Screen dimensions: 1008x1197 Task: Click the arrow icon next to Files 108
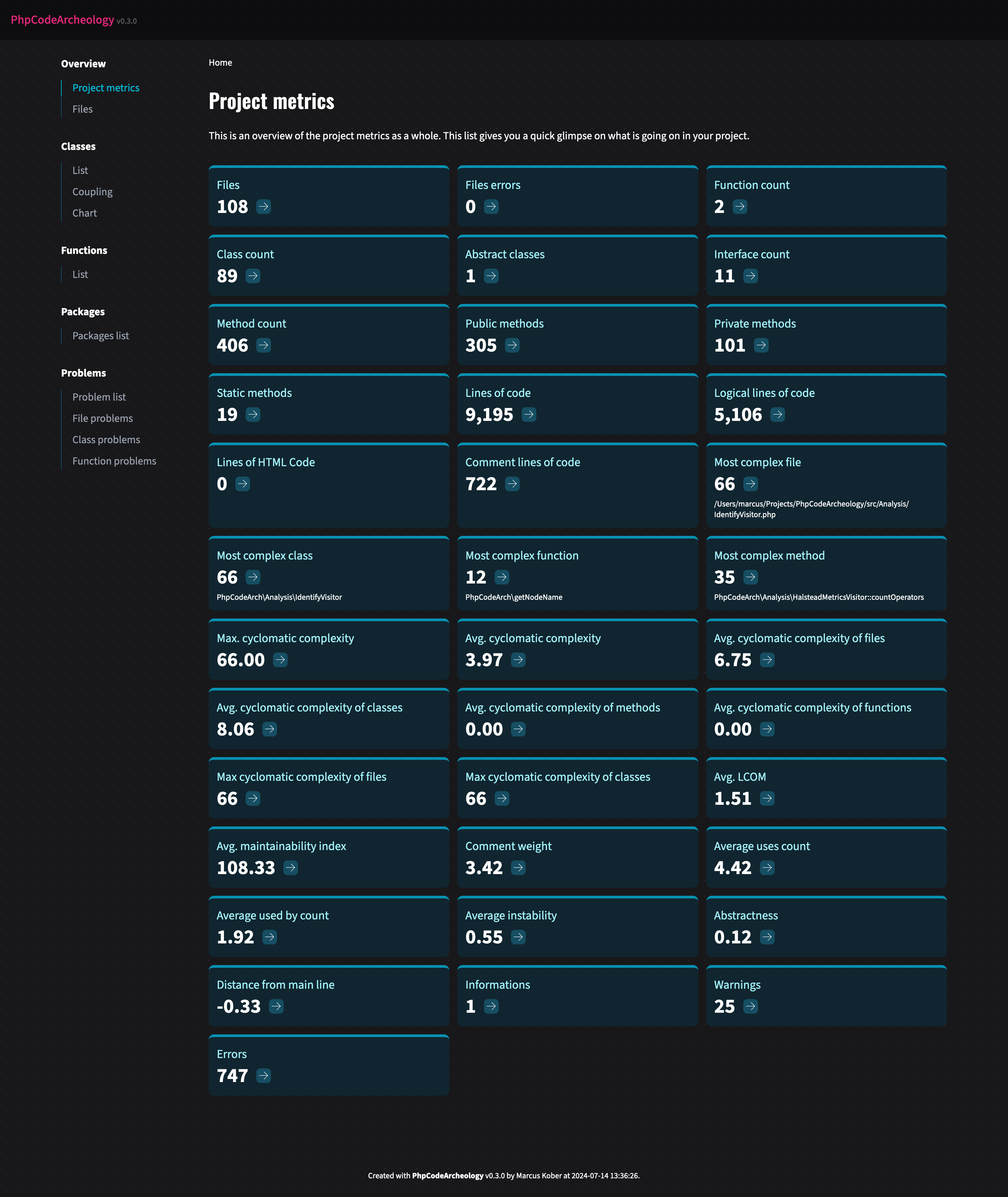(x=263, y=206)
